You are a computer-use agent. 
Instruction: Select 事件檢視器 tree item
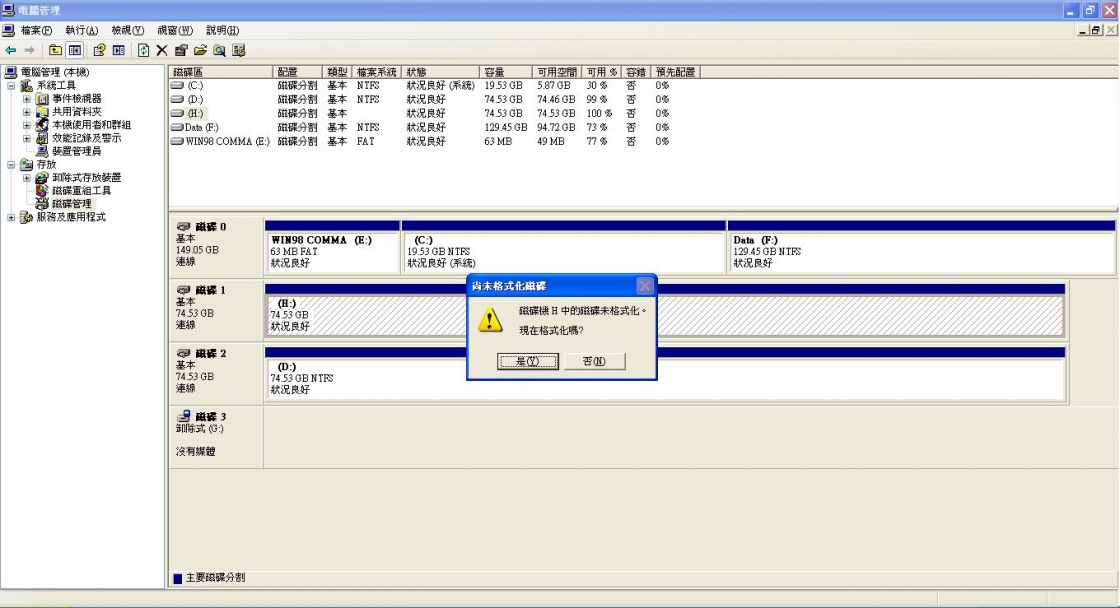[76, 99]
